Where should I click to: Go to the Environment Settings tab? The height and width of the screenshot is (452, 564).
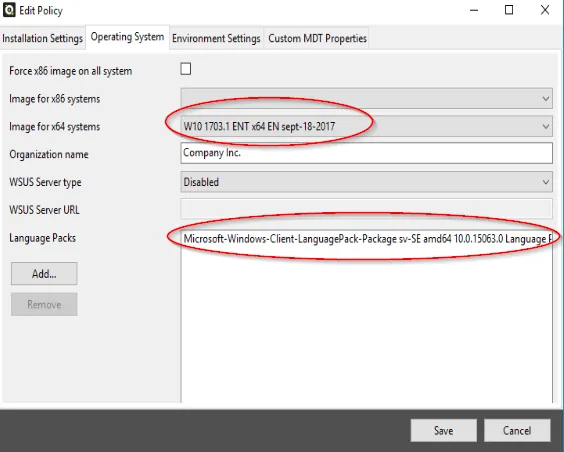tap(216, 38)
